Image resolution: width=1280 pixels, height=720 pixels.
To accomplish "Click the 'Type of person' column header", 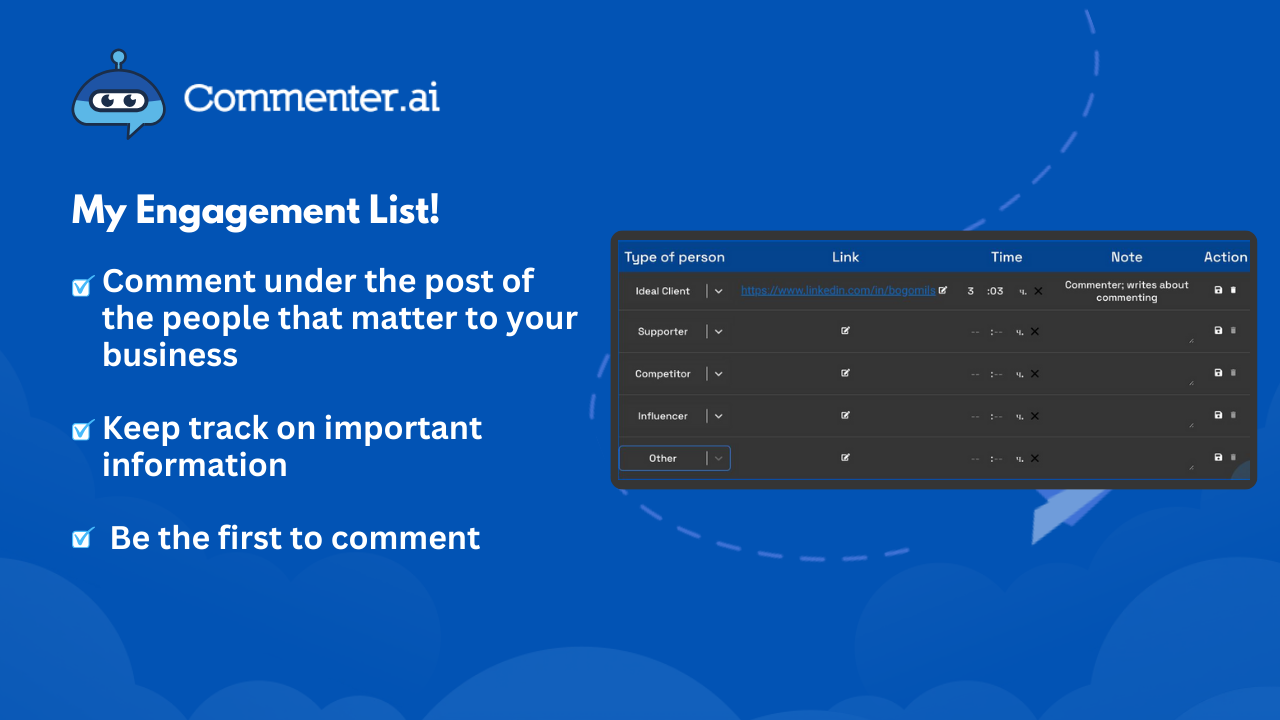I will 675,257.
